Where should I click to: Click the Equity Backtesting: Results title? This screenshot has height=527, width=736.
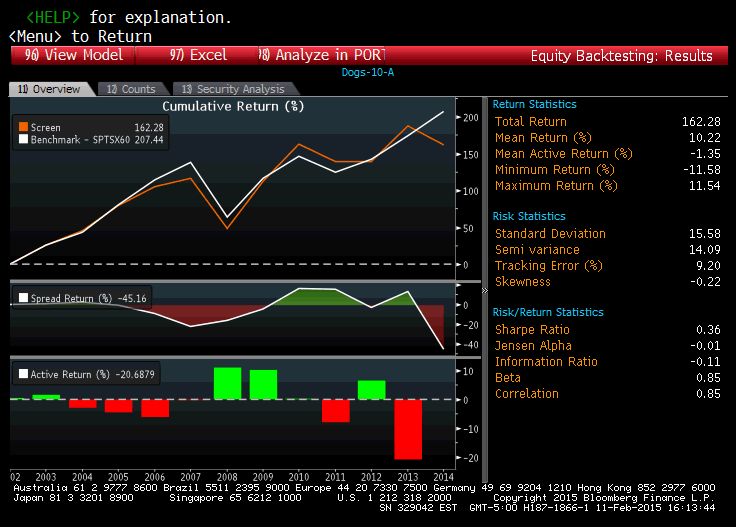[621, 56]
